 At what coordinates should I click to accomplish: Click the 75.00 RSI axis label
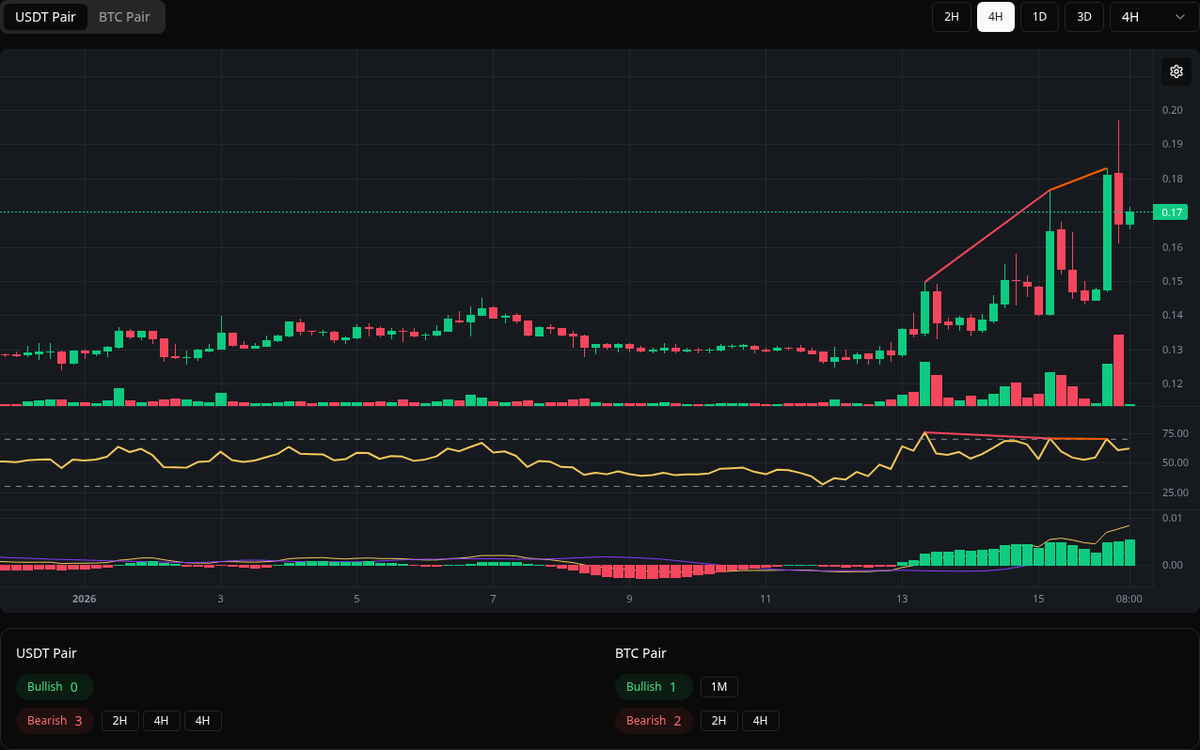1175,433
